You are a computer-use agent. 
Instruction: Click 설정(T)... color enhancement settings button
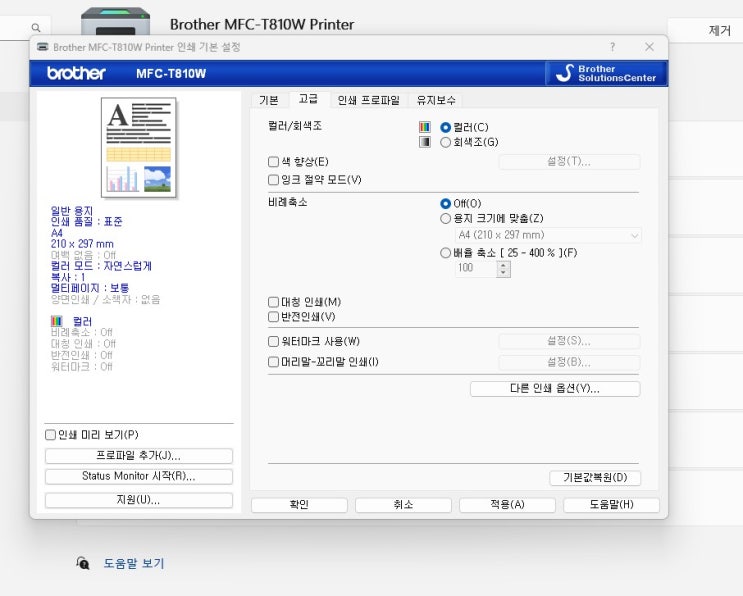pos(569,162)
